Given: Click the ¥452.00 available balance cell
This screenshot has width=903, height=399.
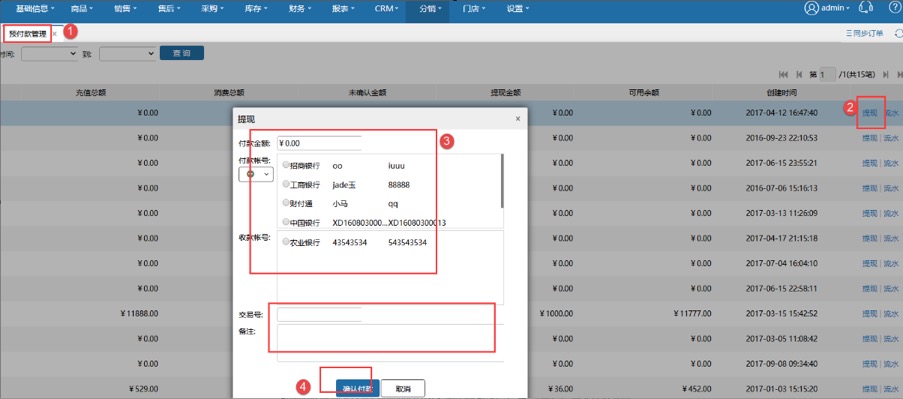Looking at the screenshot, I should click(696, 389).
